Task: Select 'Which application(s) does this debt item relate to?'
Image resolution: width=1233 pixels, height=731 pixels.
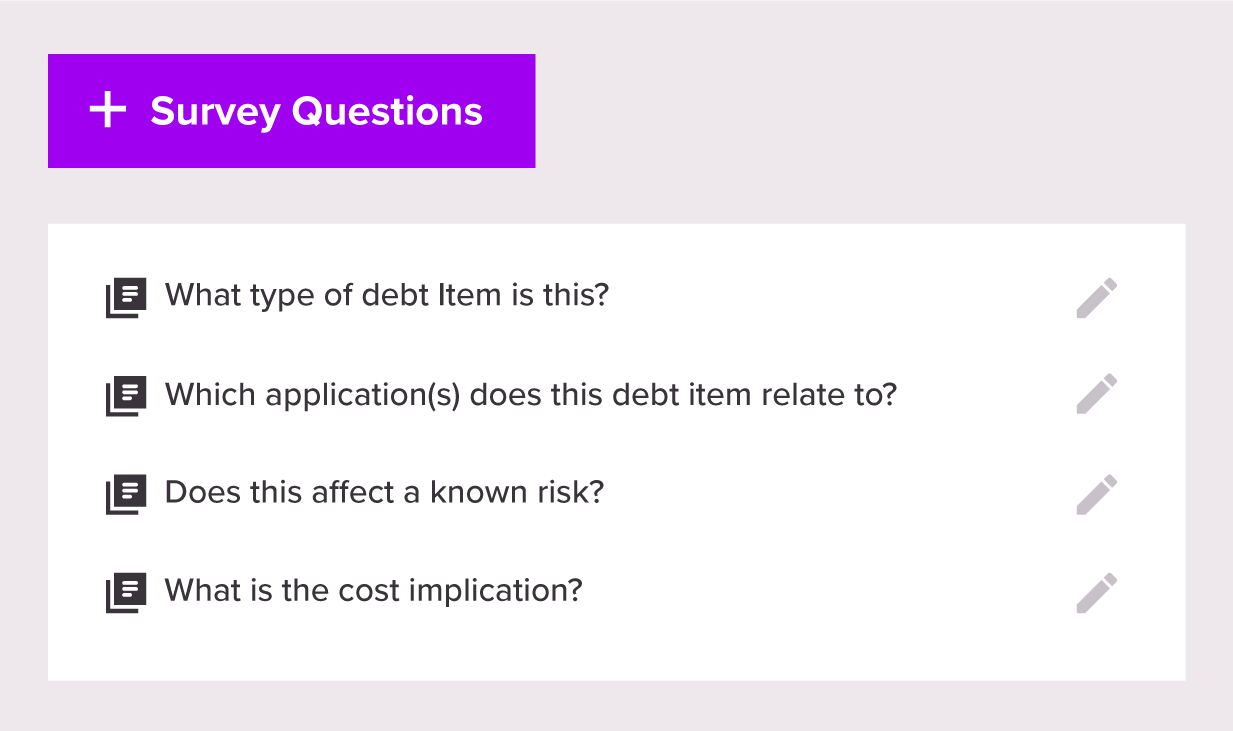Action: 530,394
